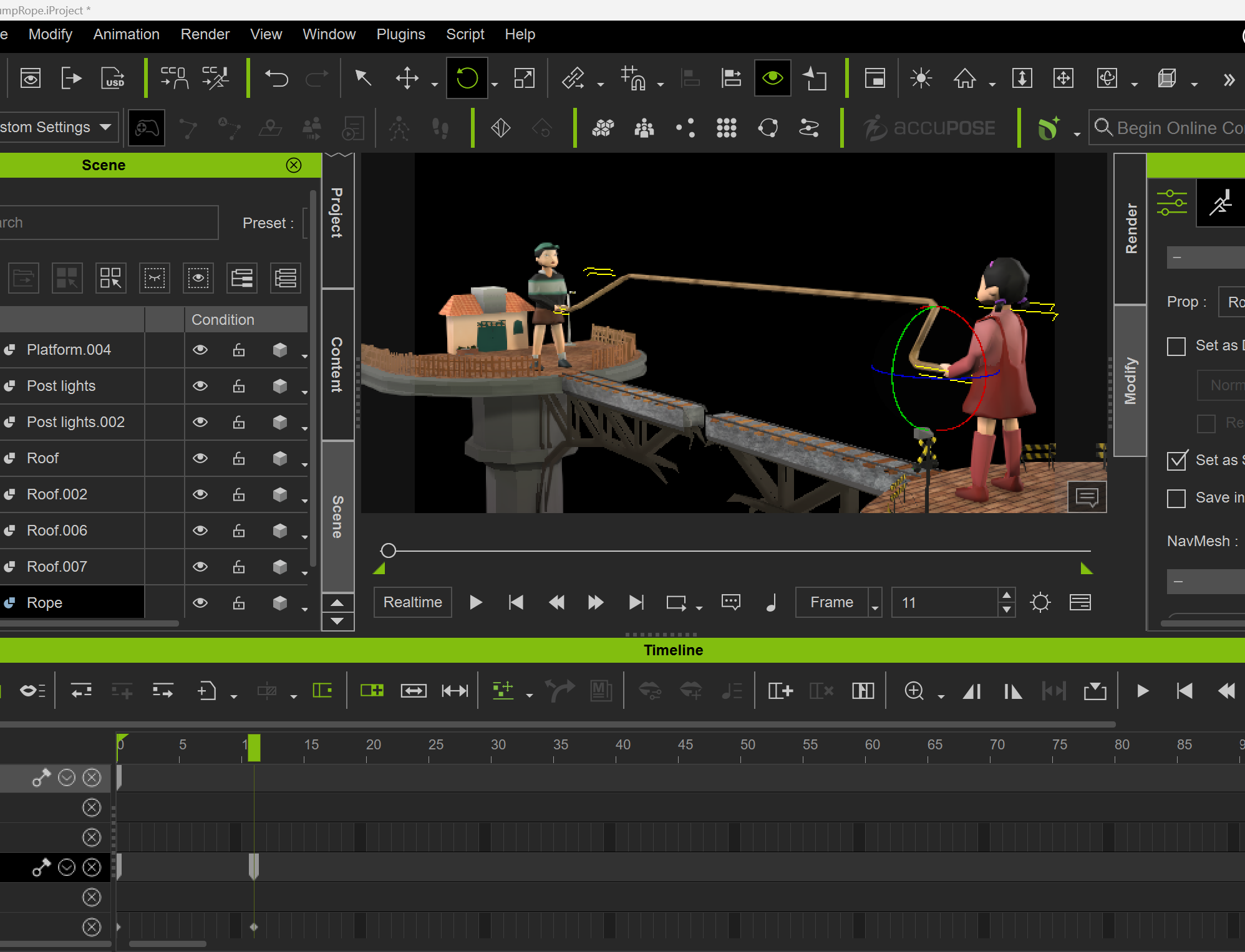Open project settings sun icon by Frame

[1040, 602]
